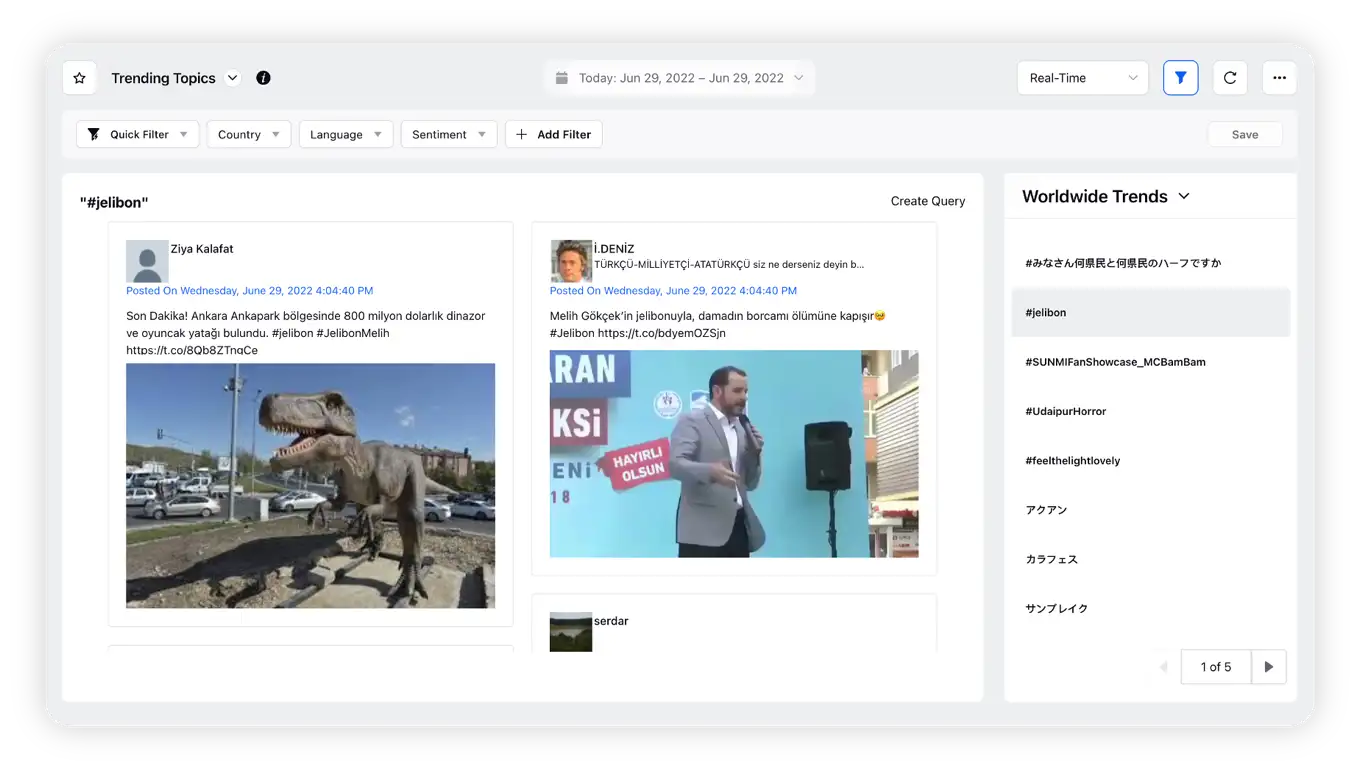Open Ziya Kalafat's avatar
Screen dimensions: 1360x771
pyautogui.click(x=147, y=262)
